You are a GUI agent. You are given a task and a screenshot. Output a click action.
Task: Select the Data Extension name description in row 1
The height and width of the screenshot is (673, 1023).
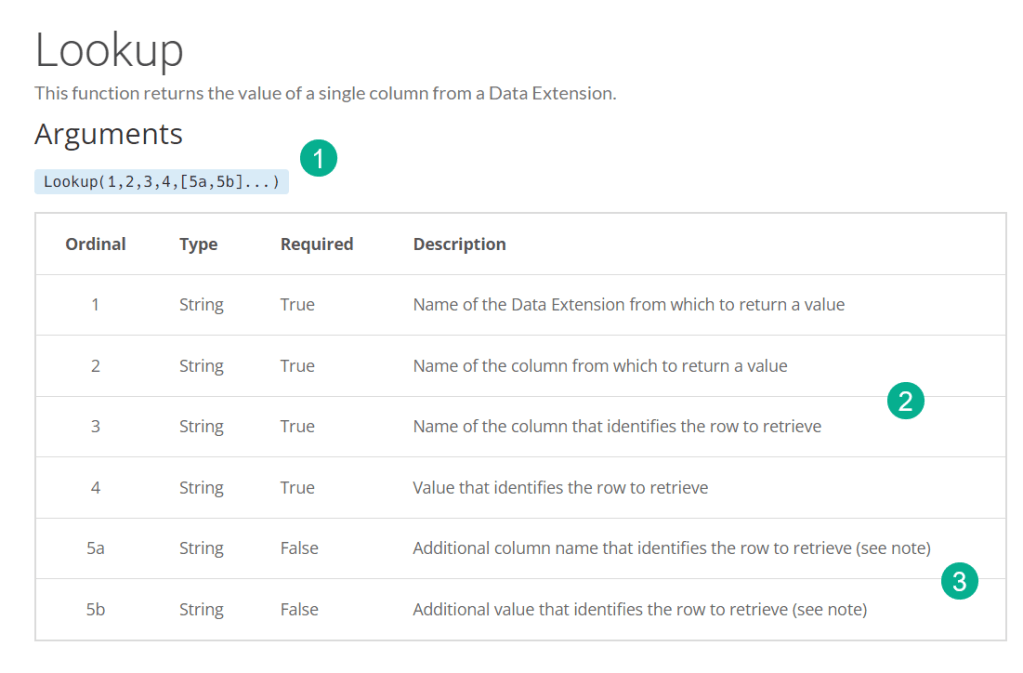coord(628,305)
